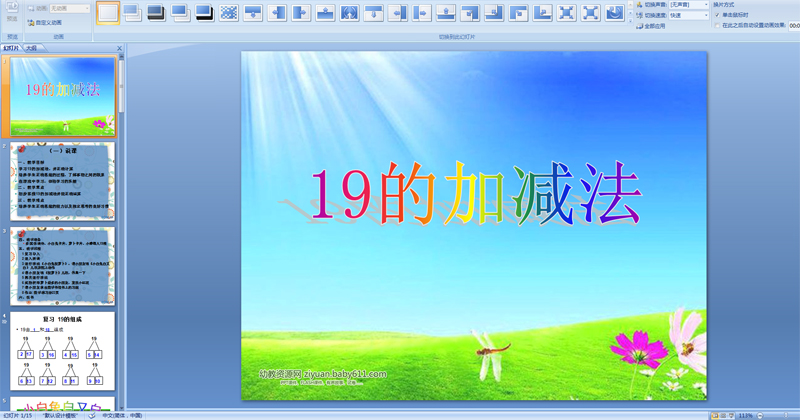The height and width of the screenshot is (420, 800).
Task: Click 中文(简体，中国) language indicator
Action: click(122, 416)
